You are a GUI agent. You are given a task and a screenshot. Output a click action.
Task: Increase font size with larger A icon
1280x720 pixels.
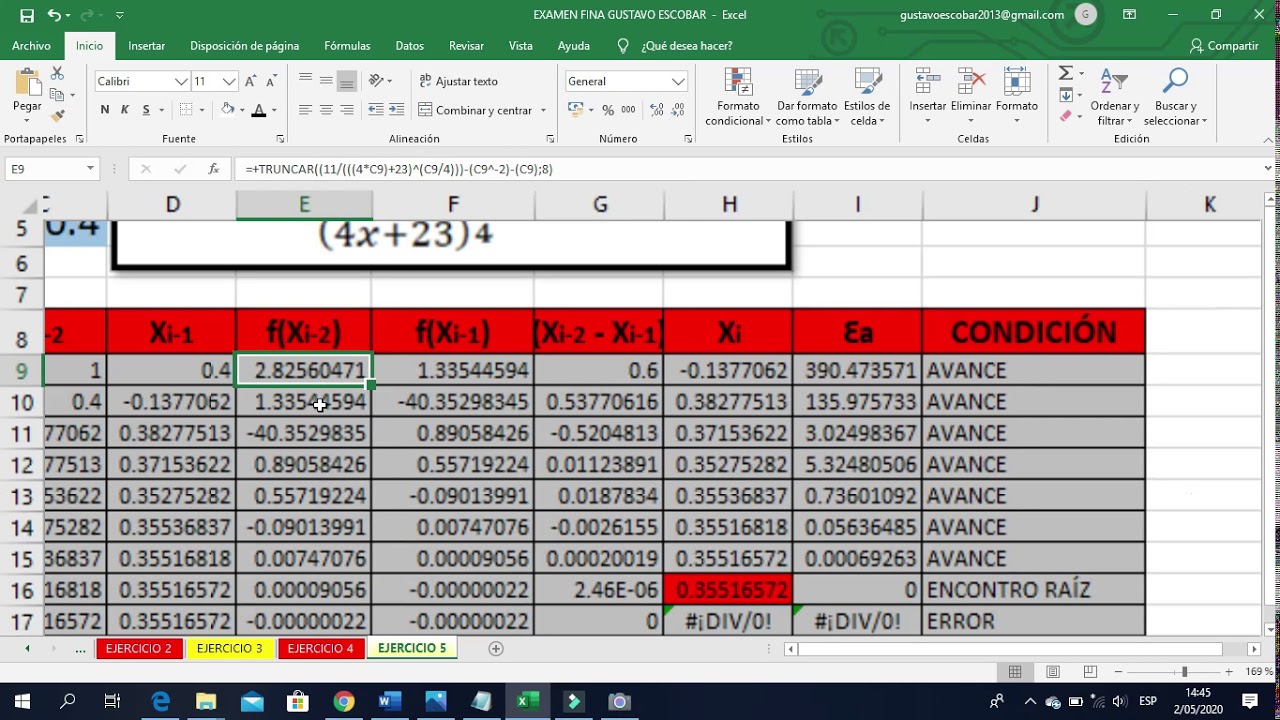[x=250, y=81]
